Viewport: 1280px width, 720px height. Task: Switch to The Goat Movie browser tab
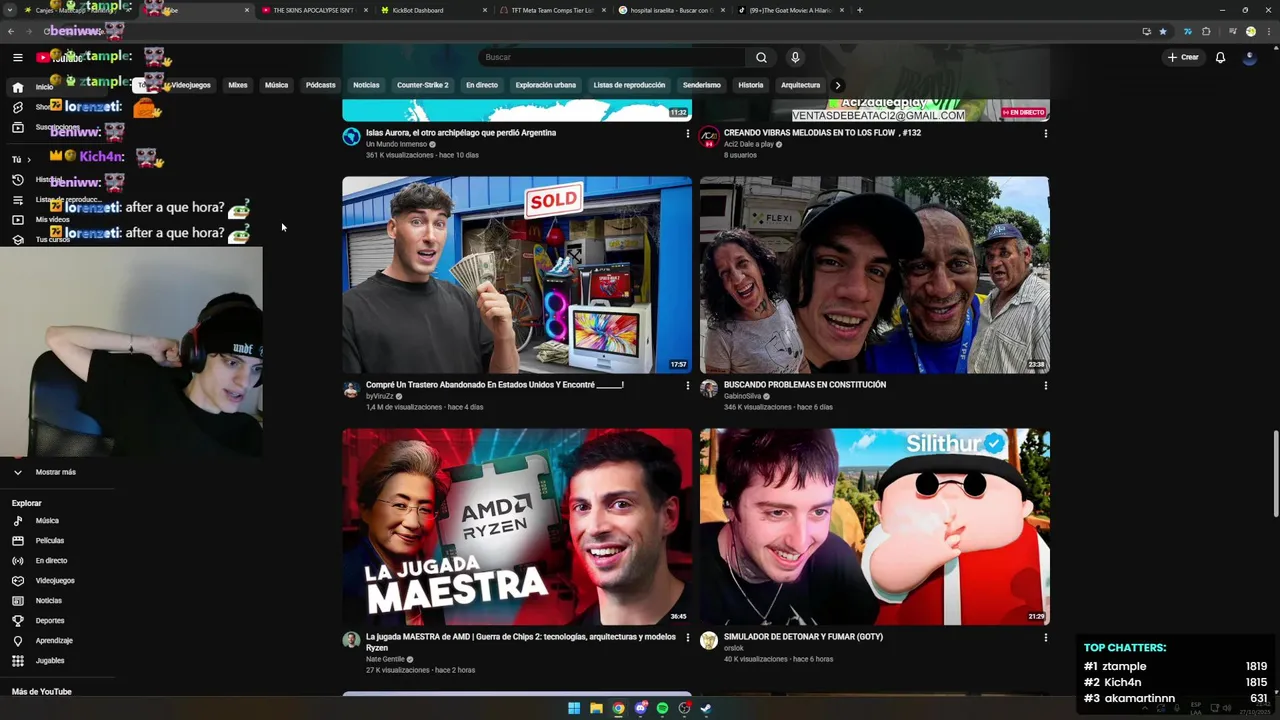(x=790, y=10)
